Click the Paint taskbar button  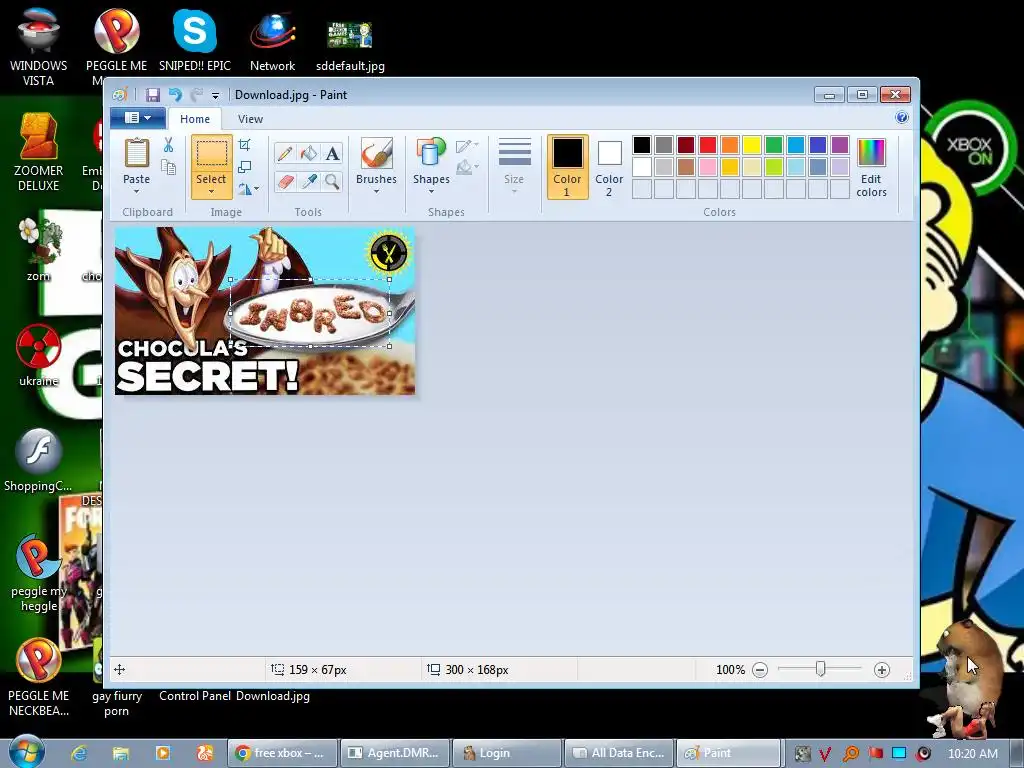pyautogui.click(x=728, y=753)
